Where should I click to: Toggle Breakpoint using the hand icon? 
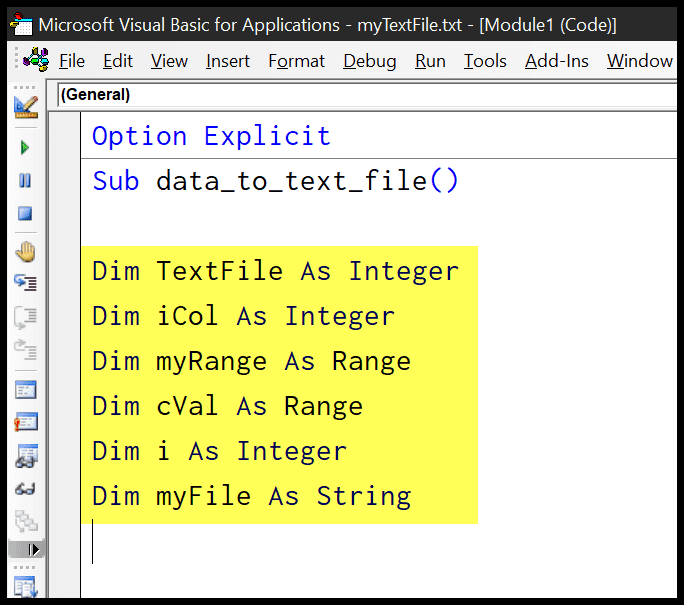click(26, 252)
